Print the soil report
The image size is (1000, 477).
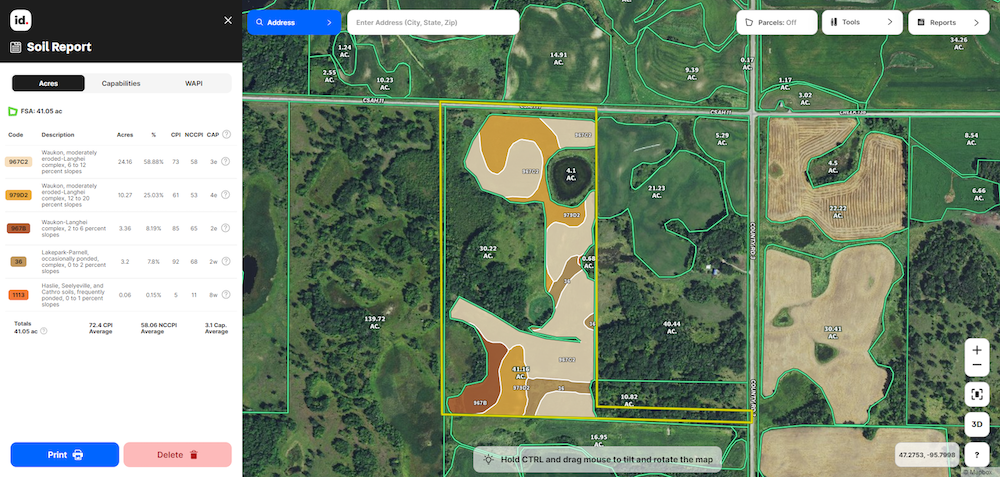pyautogui.click(x=65, y=455)
